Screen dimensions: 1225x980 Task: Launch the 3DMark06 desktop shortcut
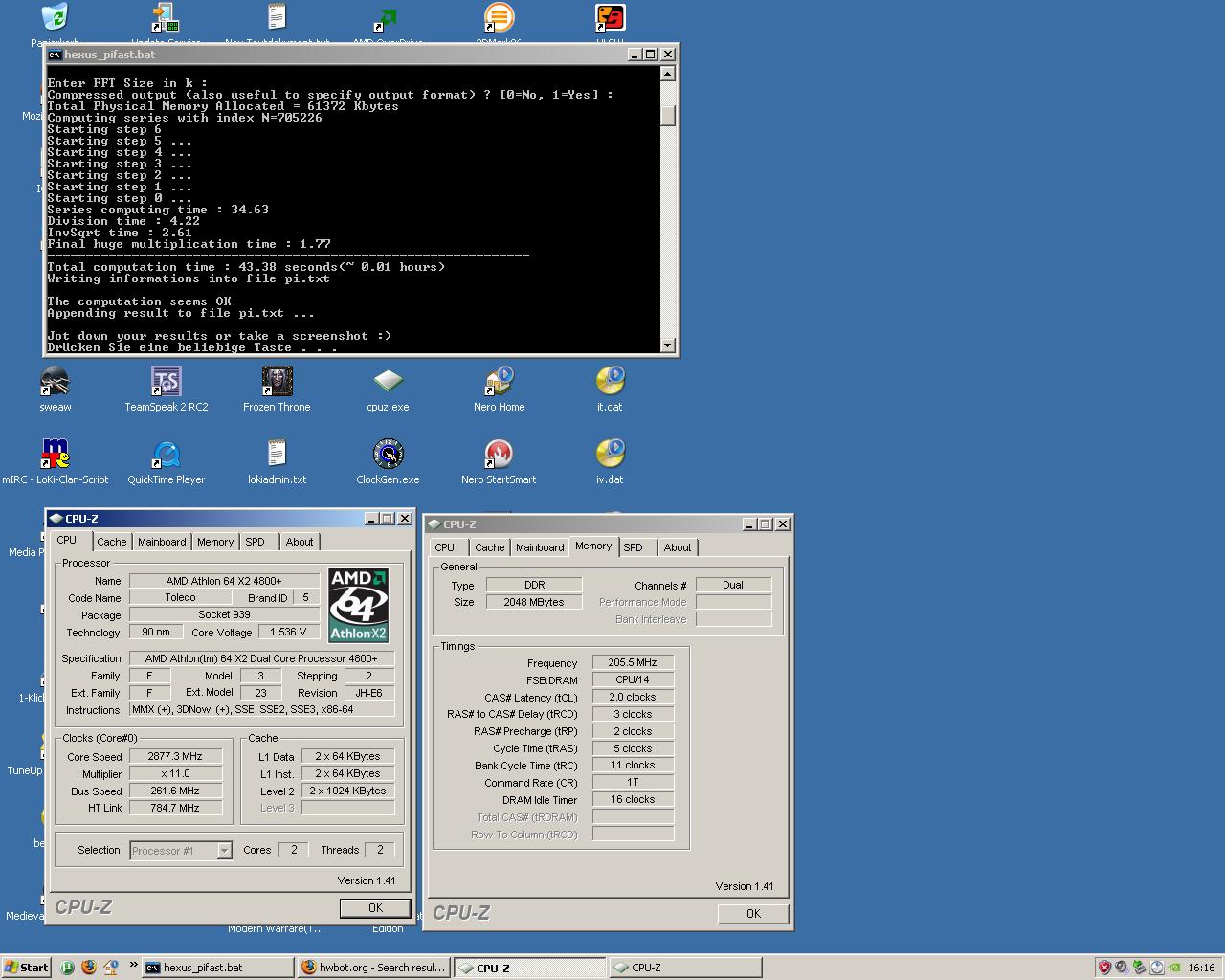(x=499, y=17)
